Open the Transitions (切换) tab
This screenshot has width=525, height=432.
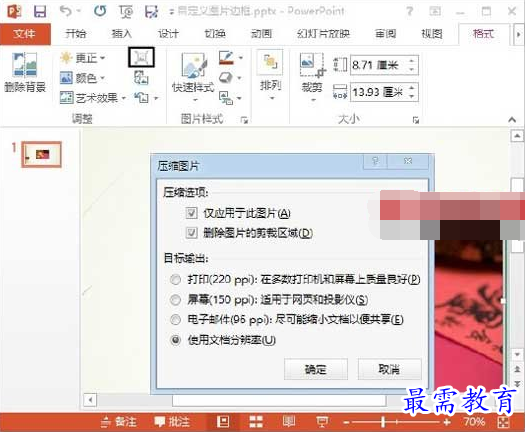215,34
